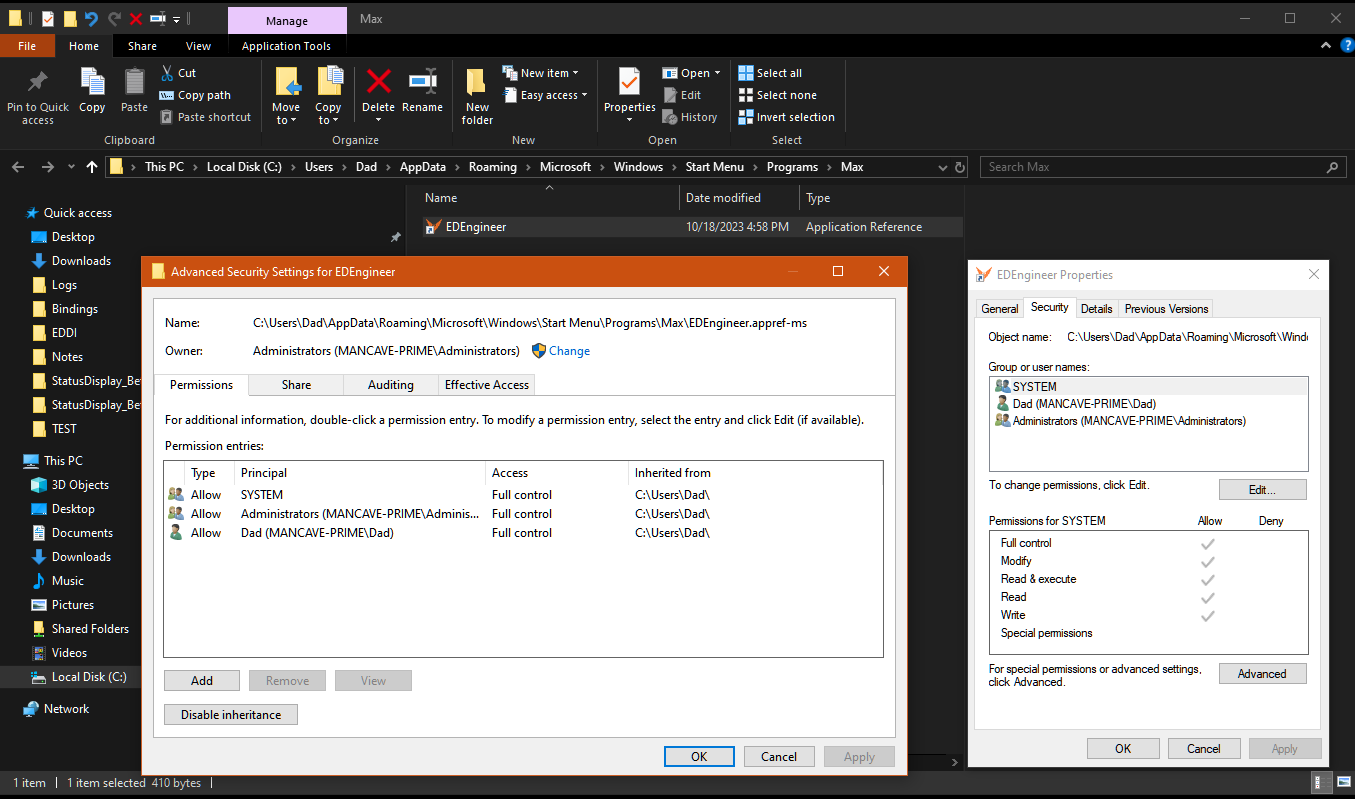
Task: Refresh the folder view in the address bar
Action: (x=960, y=167)
